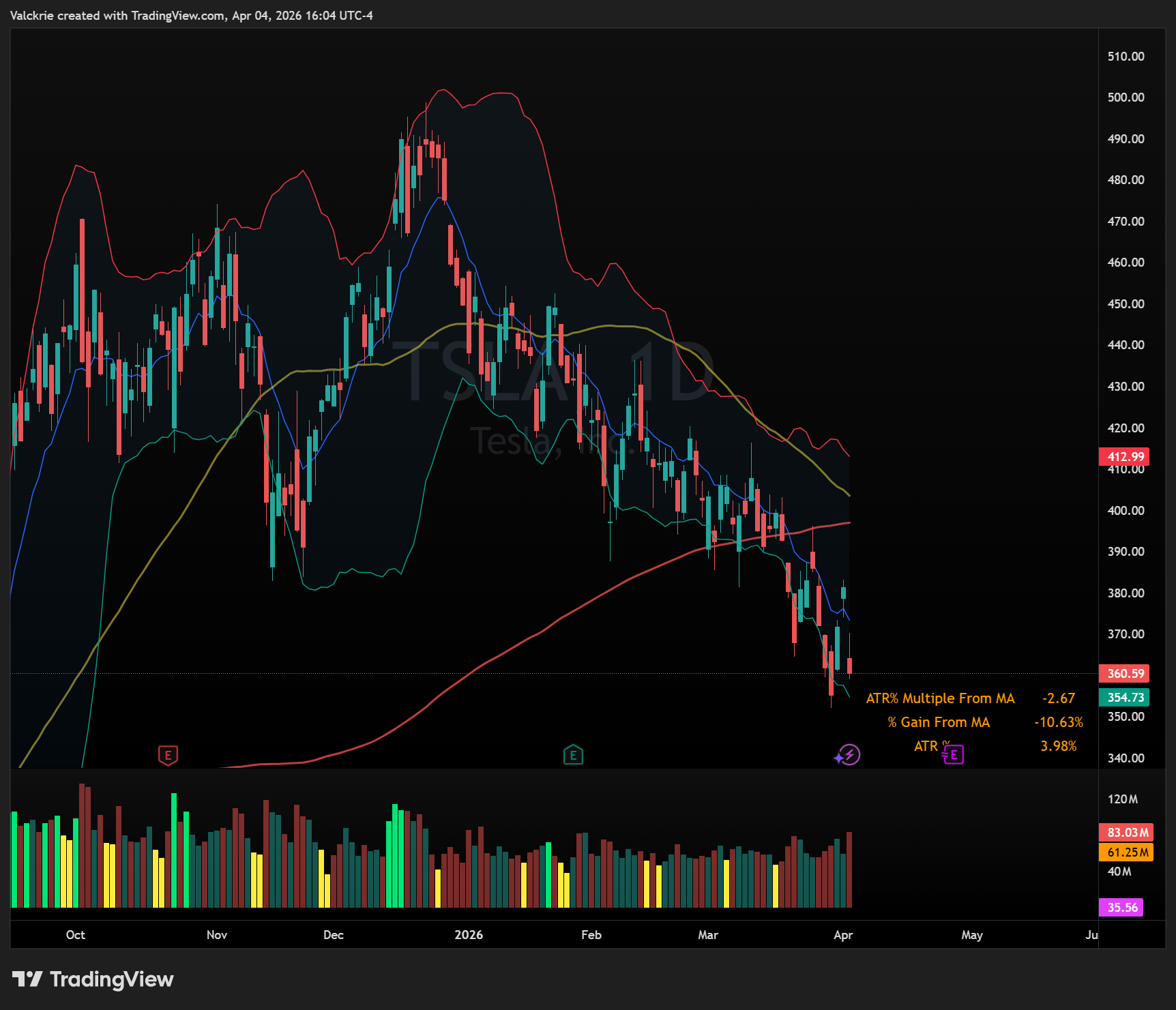Image resolution: width=1176 pixels, height=1010 pixels.
Task: Click the -2.67 ATR multiple value
Action: (1059, 698)
